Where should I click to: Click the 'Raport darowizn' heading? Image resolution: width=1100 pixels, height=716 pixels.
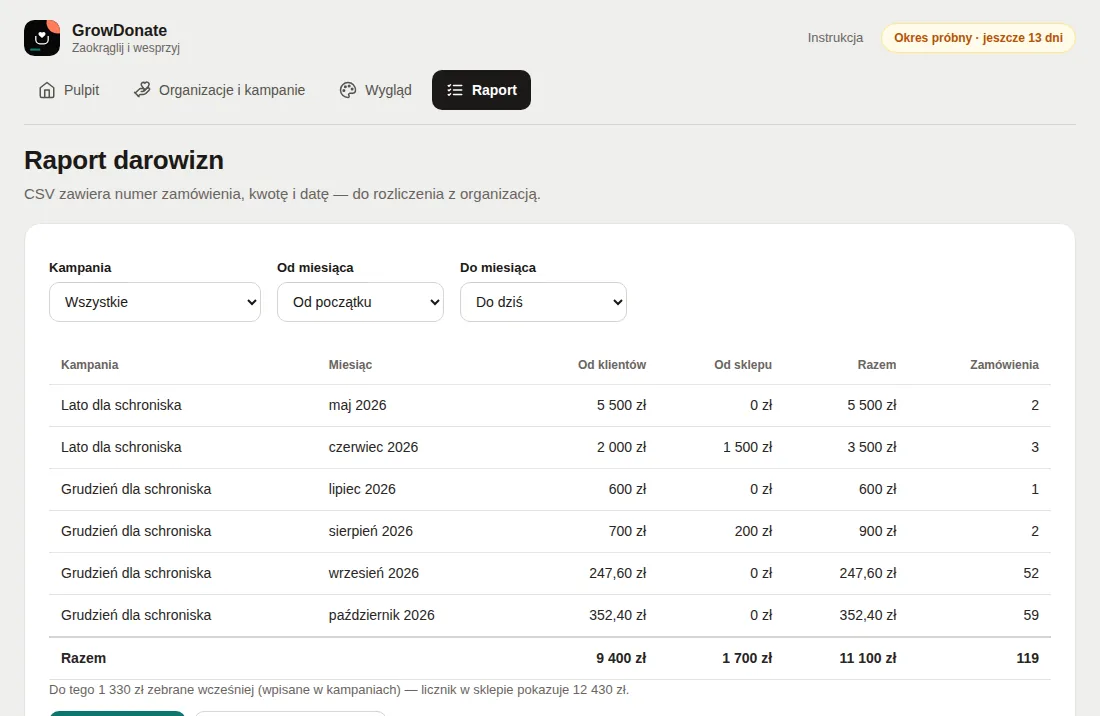[124, 161]
